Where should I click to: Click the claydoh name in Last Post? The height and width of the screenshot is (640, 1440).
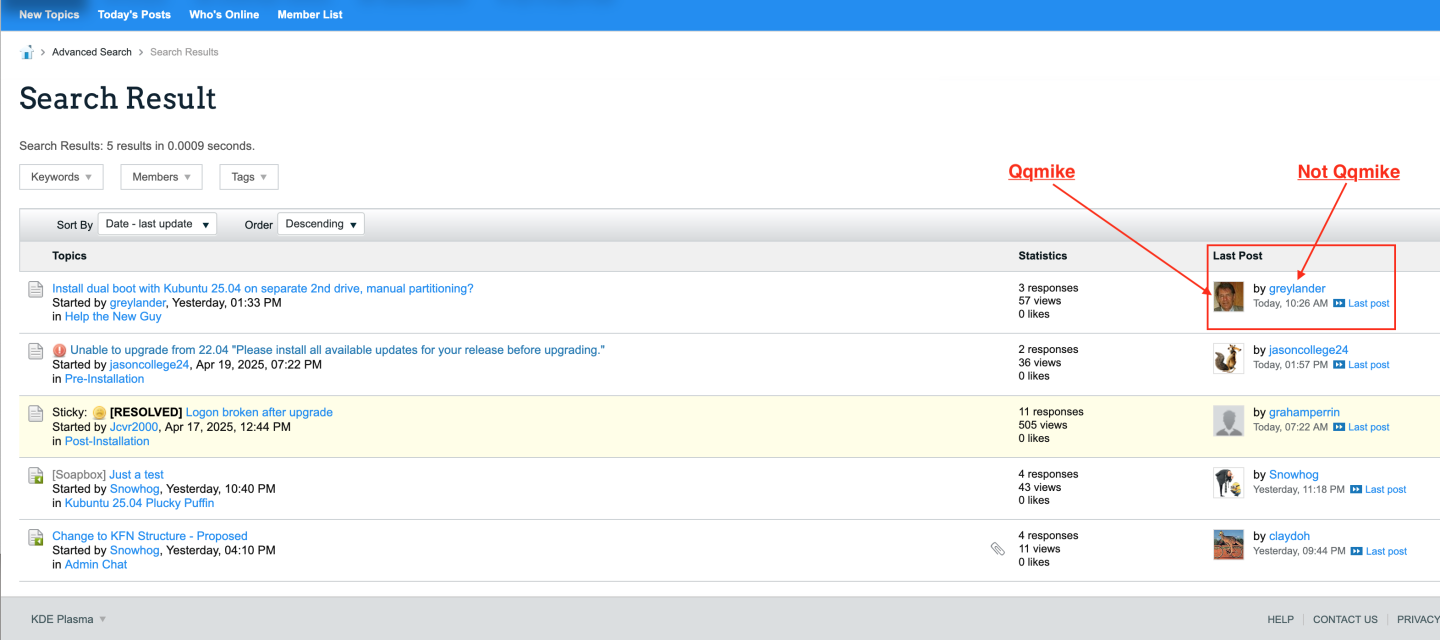point(1290,537)
